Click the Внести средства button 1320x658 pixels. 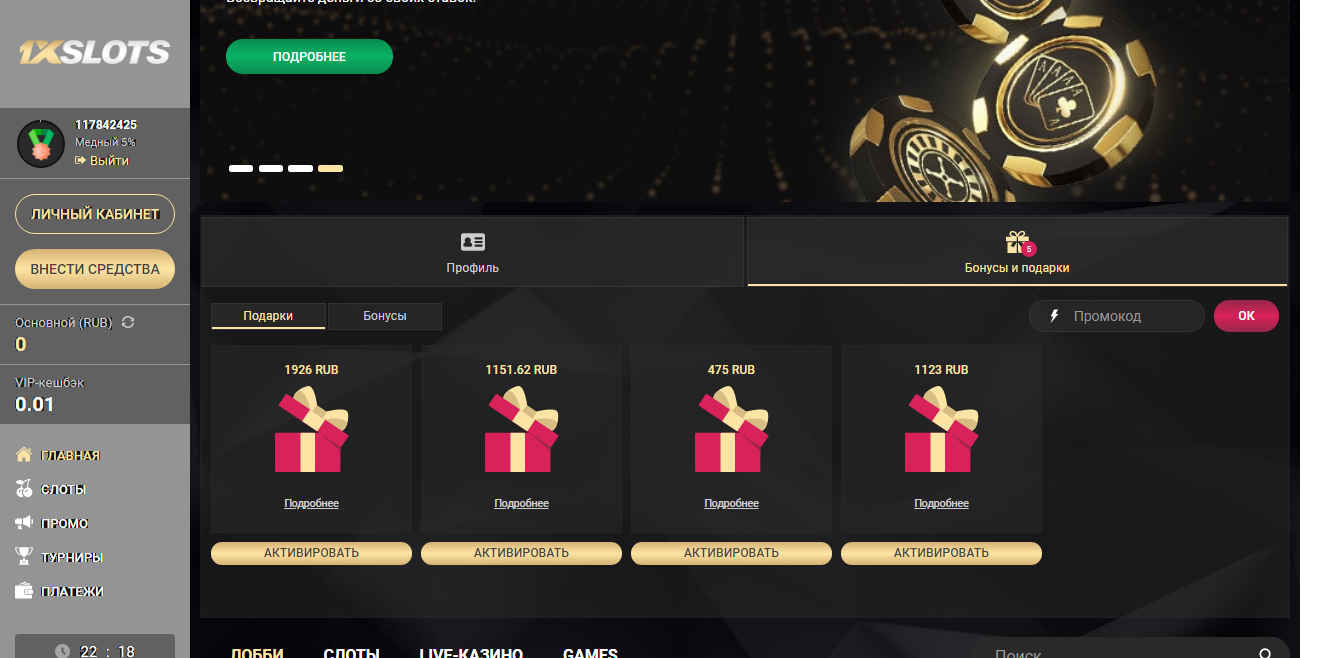[x=95, y=269]
